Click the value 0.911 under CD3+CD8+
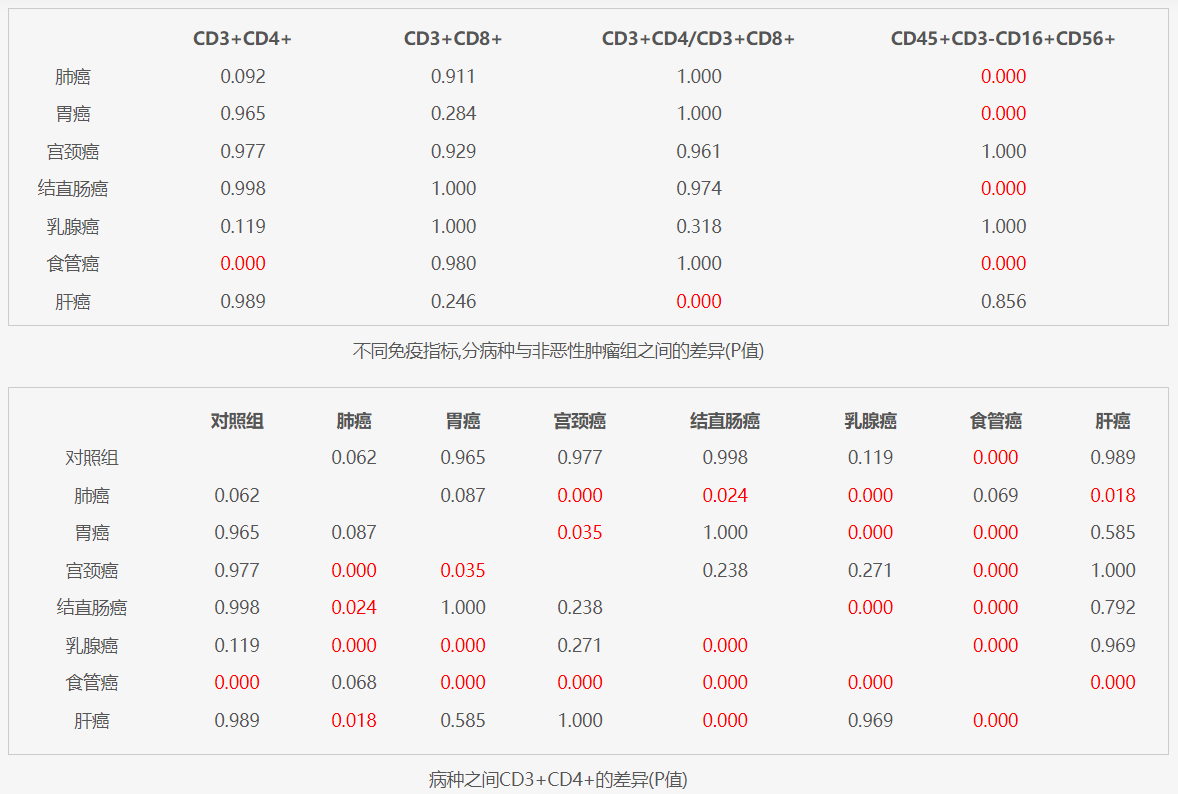This screenshot has width=1178, height=794. (x=453, y=77)
